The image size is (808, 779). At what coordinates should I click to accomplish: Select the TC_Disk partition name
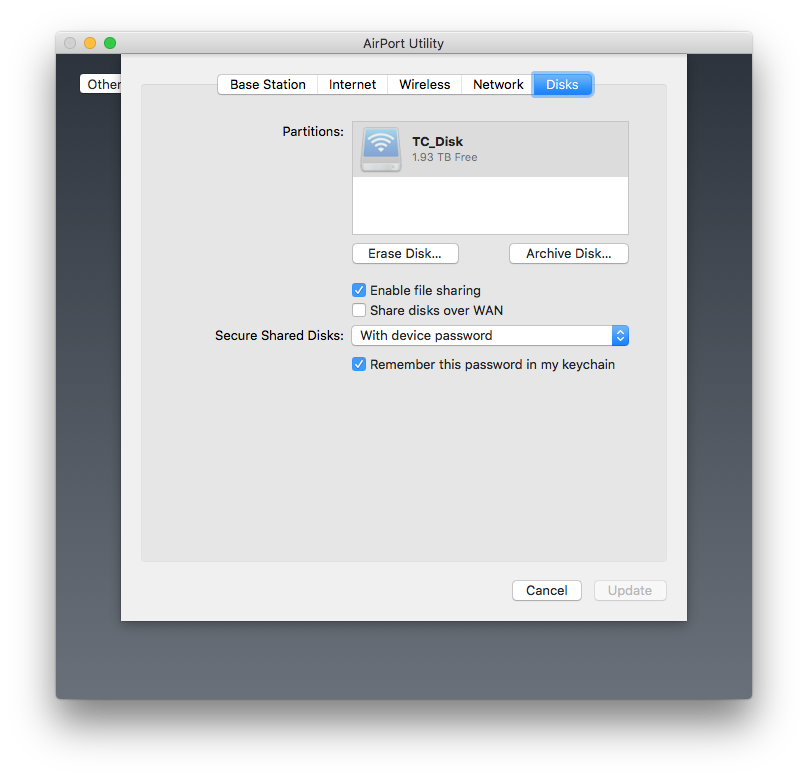437,141
